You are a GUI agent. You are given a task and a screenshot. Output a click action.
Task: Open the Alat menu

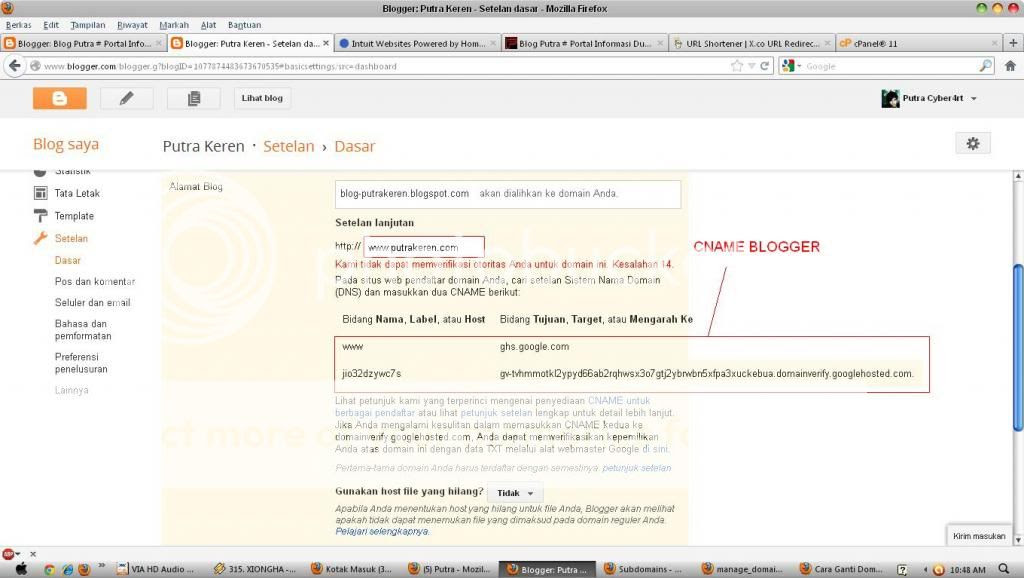point(208,25)
